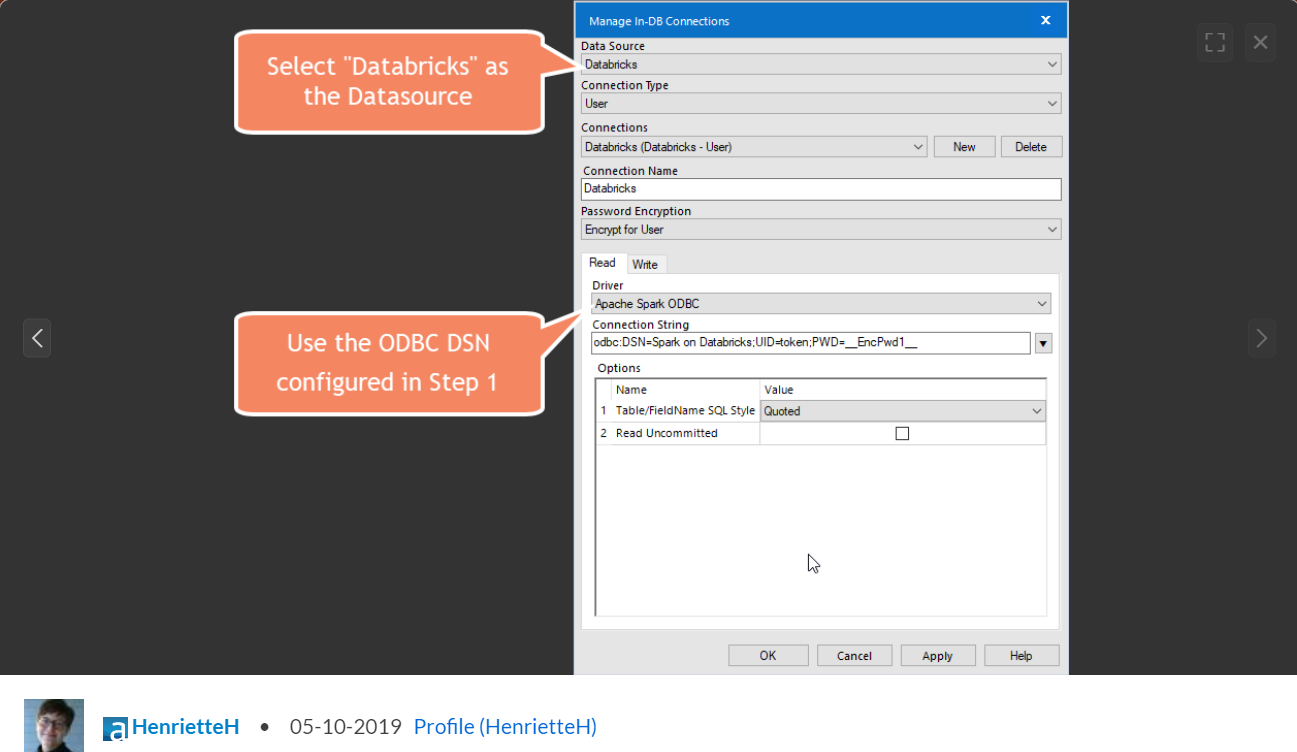Switch to the Write tab
This screenshot has width=1297, height=752.
click(646, 264)
